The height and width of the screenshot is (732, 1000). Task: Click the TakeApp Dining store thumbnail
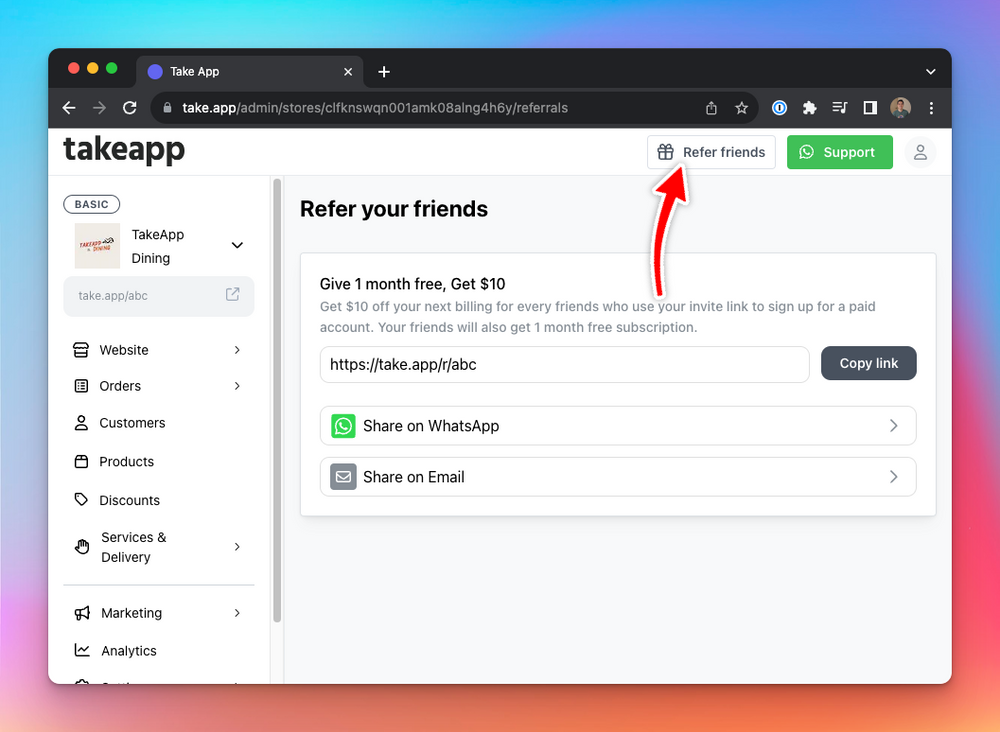pos(97,245)
